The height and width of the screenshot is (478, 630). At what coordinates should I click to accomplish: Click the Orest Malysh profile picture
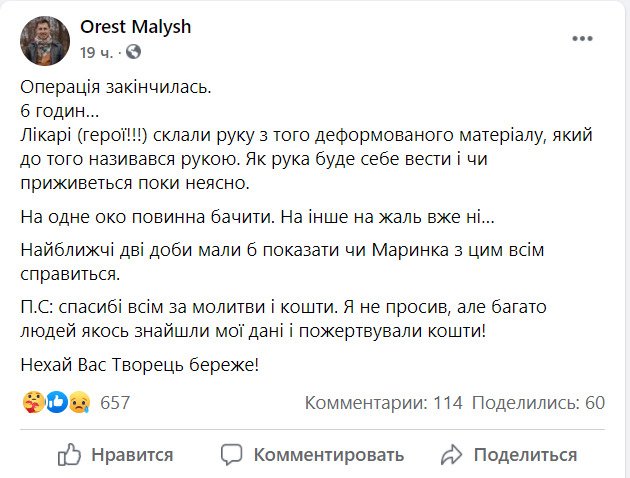click(x=45, y=41)
